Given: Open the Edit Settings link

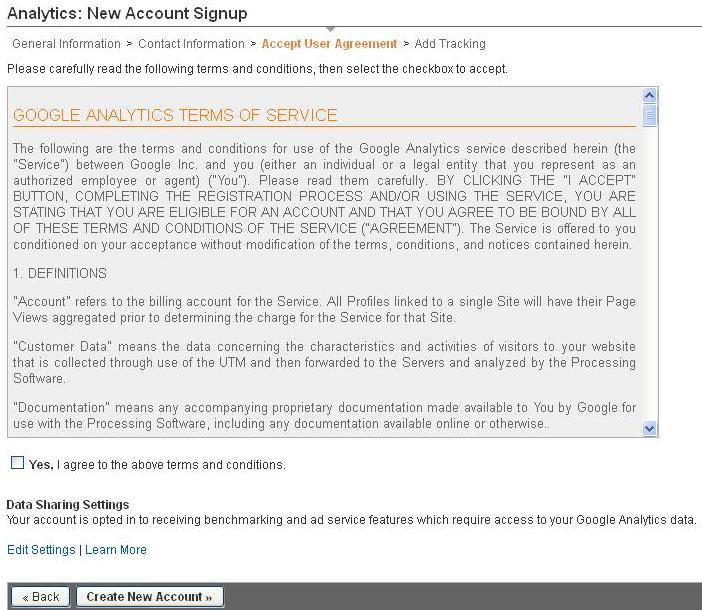Looking at the screenshot, I should click(x=41, y=550).
